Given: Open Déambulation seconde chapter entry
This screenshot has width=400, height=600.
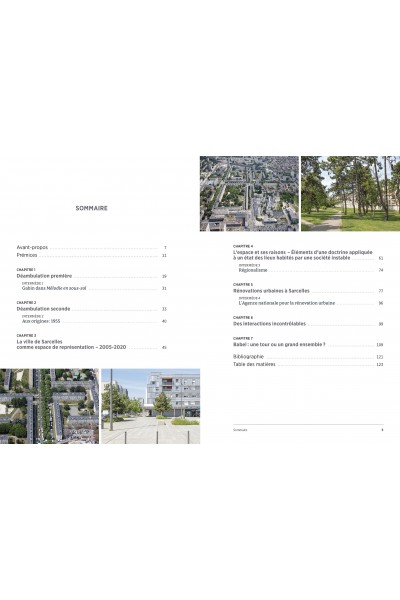Looking at the screenshot, I should click(x=91, y=309).
